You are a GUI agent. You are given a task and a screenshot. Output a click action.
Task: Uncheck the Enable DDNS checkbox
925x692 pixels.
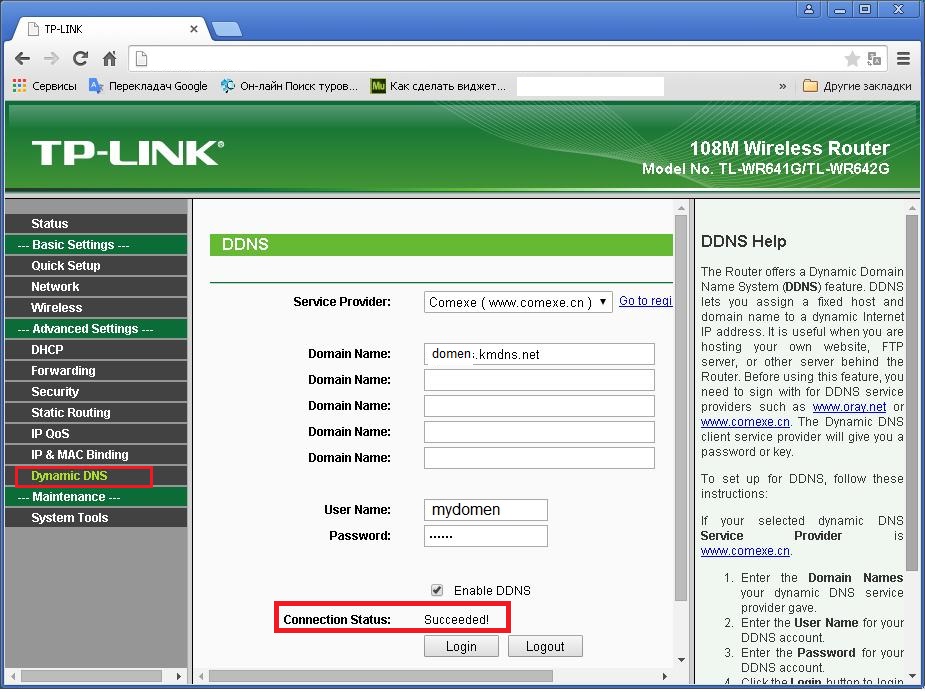tap(437, 590)
